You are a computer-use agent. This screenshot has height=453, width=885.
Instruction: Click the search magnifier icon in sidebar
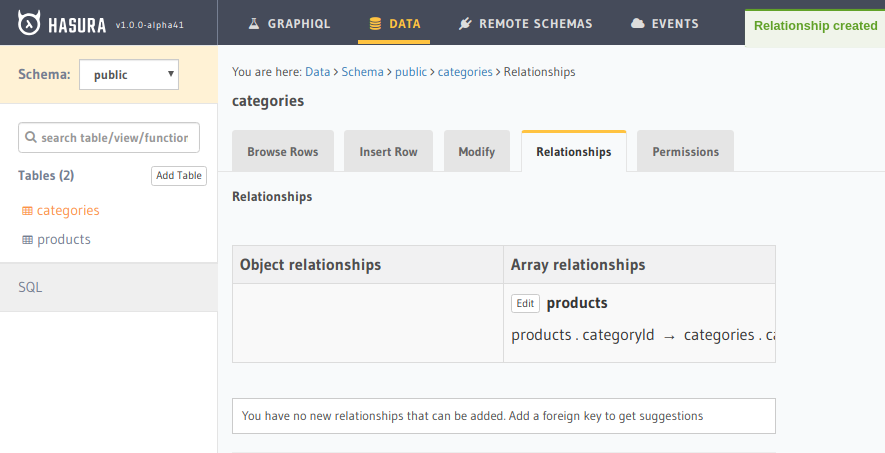pyautogui.click(x=31, y=138)
